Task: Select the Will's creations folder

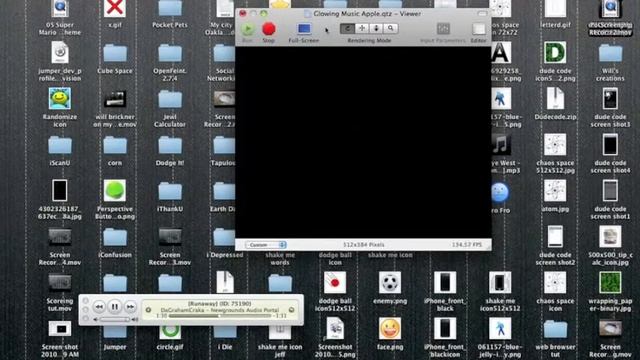Action: pos(610,53)
